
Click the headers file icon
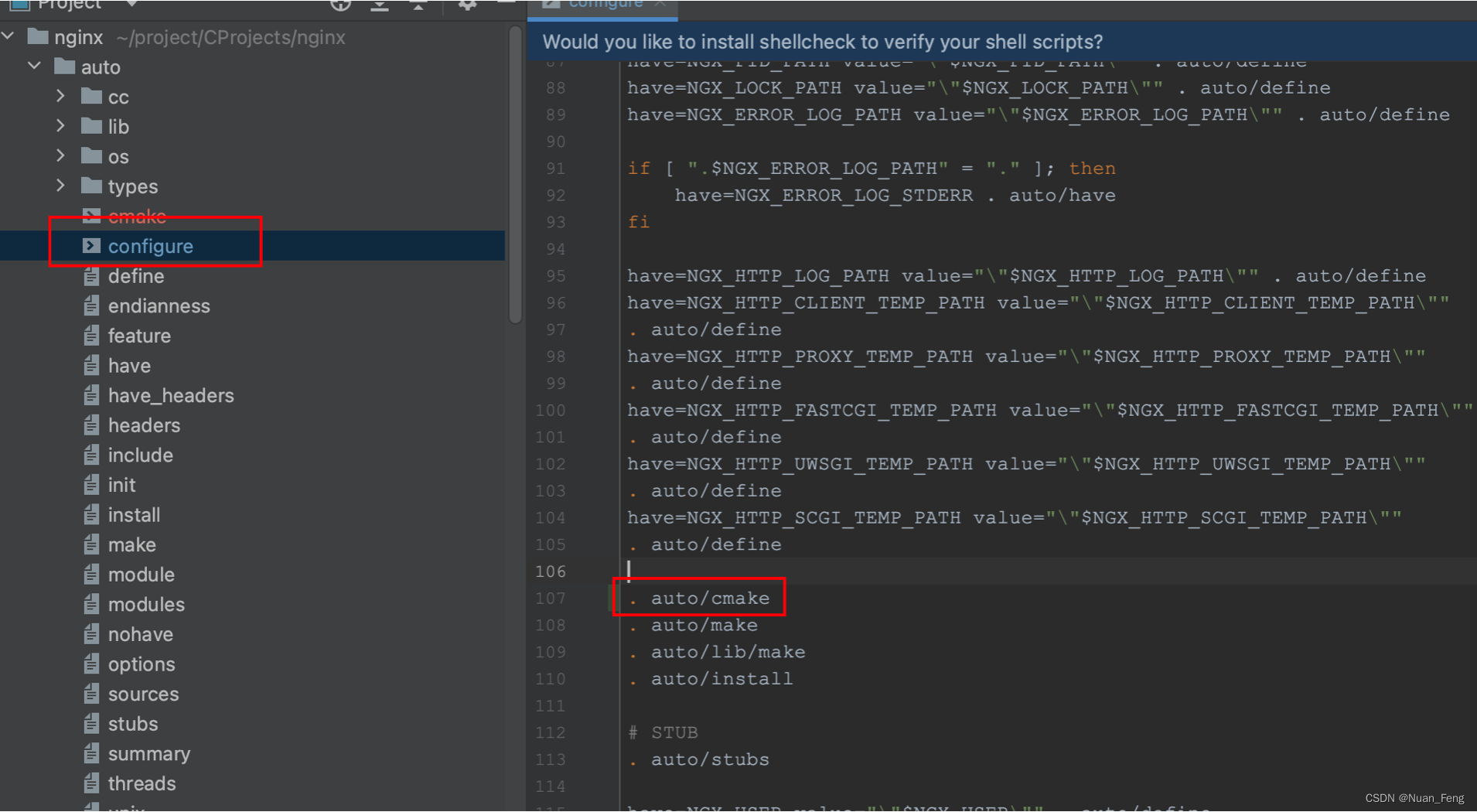[91, 425]
